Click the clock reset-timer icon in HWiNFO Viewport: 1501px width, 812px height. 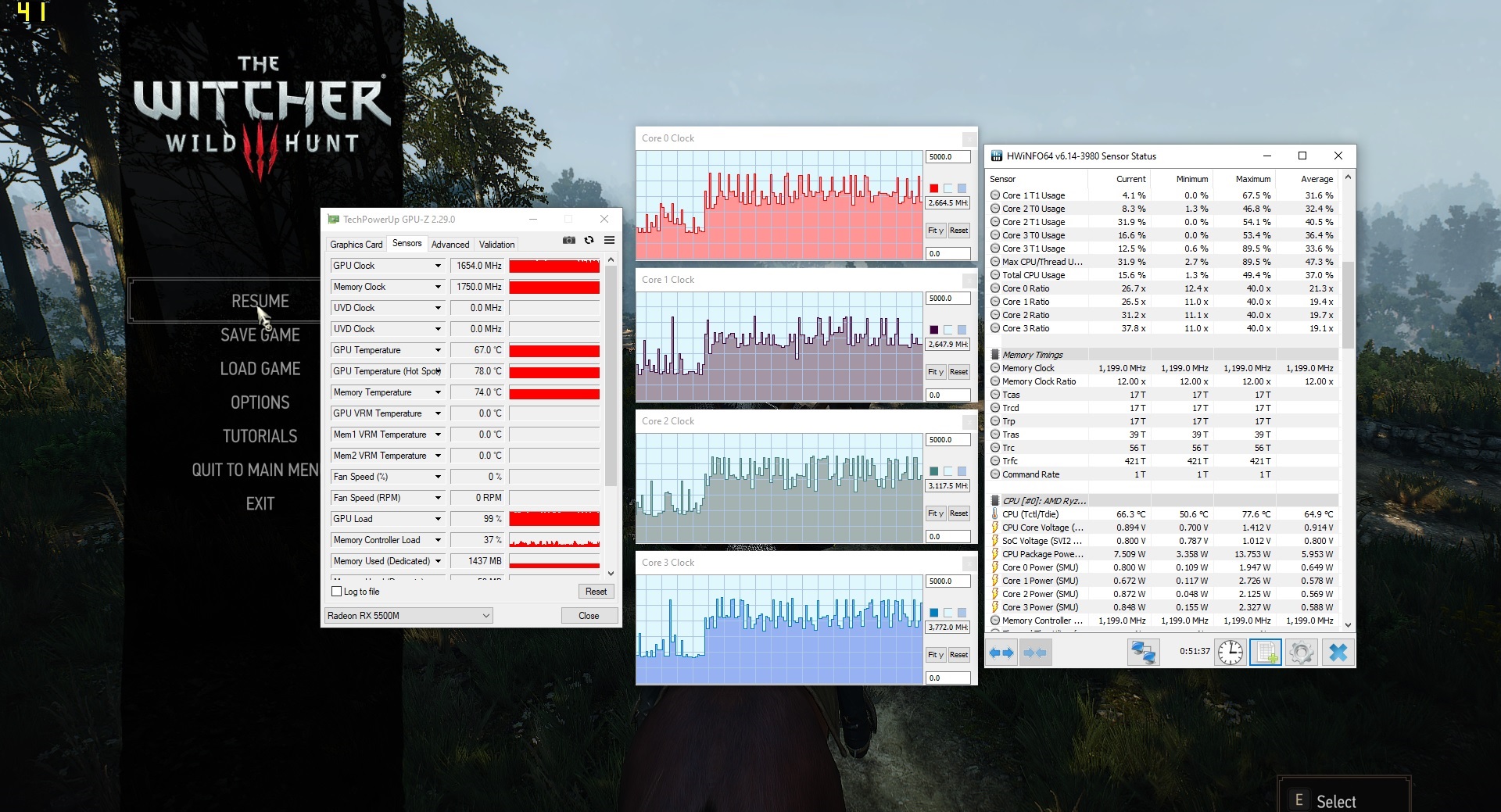(1231, 653)
